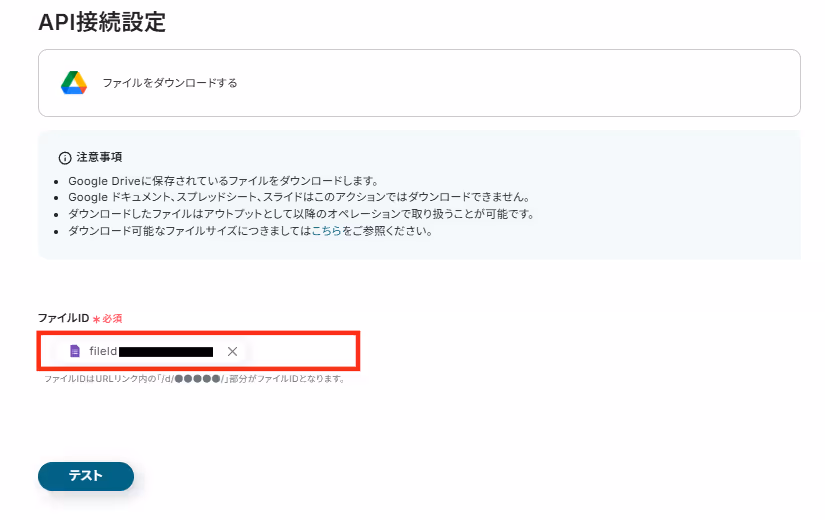
Task: Open the こちら link about file sizes
Action: click(x=326, y=231)
